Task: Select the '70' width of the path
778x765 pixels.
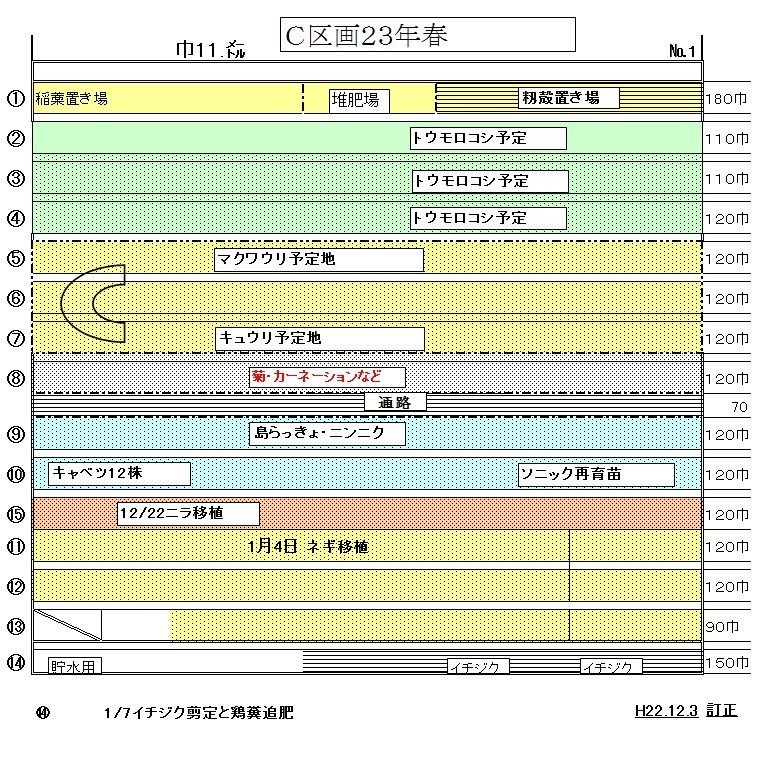Action: tap(739, 407)
